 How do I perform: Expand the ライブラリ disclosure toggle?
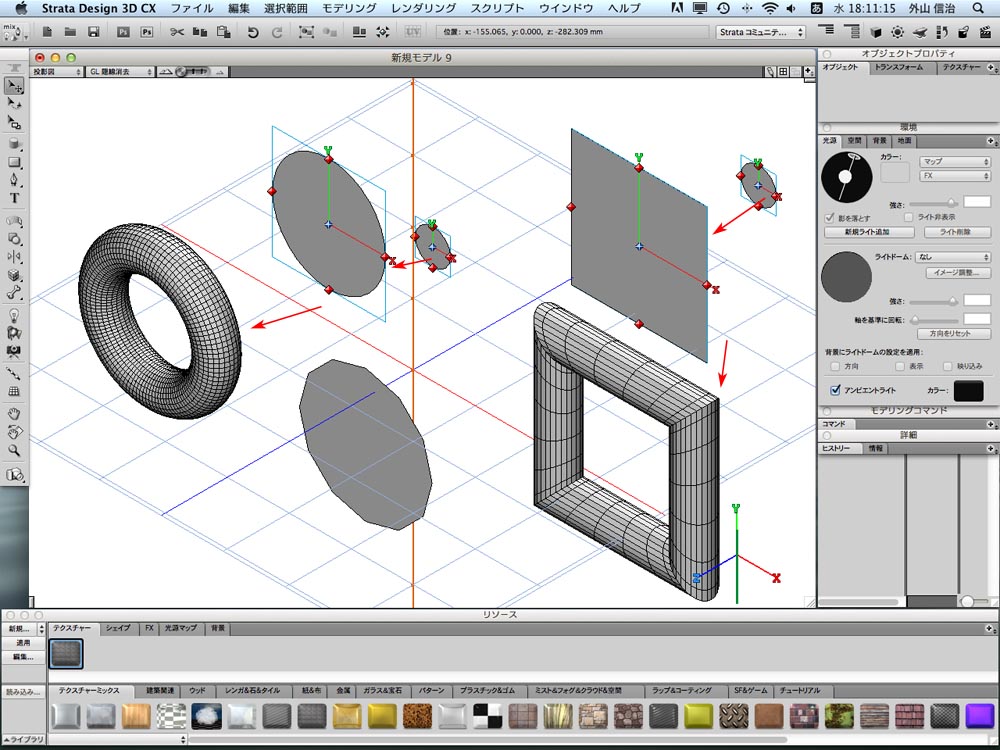(24, 739)
